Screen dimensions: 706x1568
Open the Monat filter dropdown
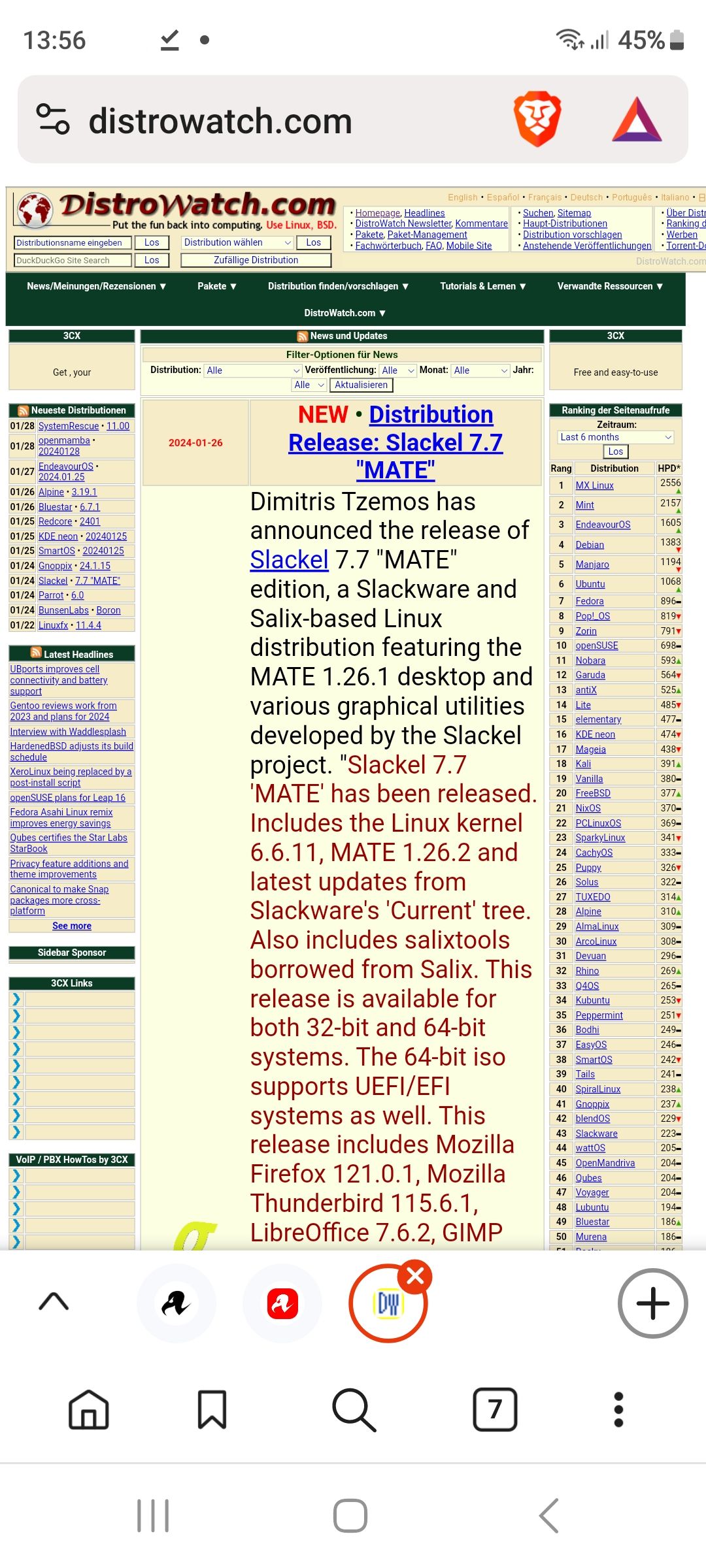coord(480,370)
